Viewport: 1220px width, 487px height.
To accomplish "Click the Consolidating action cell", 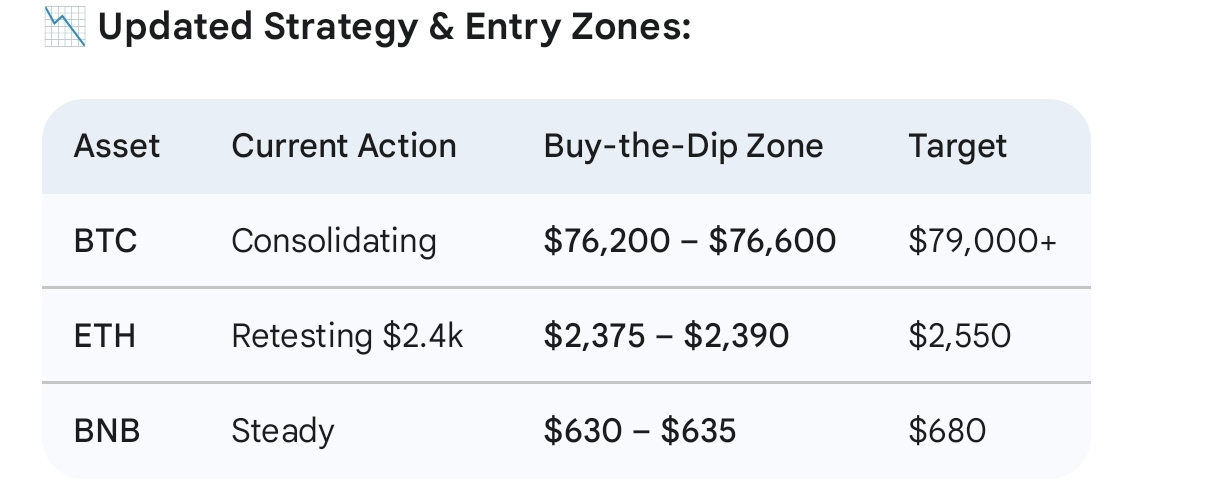I will tap(334, 241).
